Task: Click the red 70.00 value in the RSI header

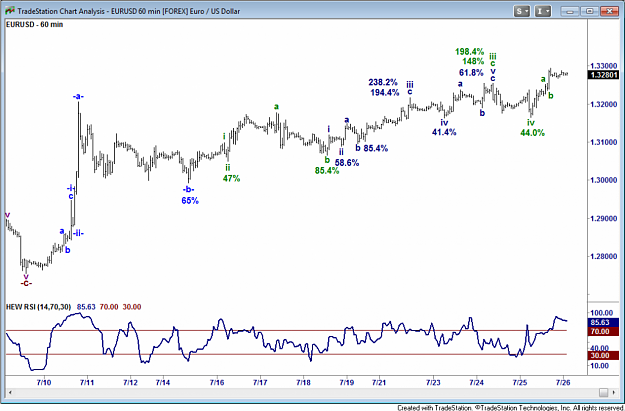Action: [109, 307]
